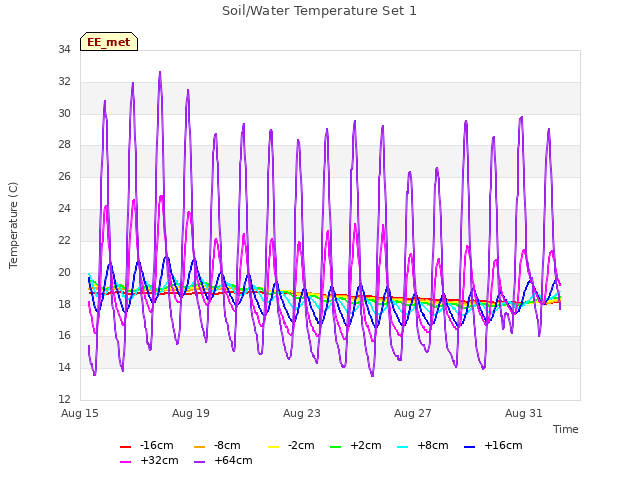
Task: Select the +8cm legend entry
Action: point(422,445)
